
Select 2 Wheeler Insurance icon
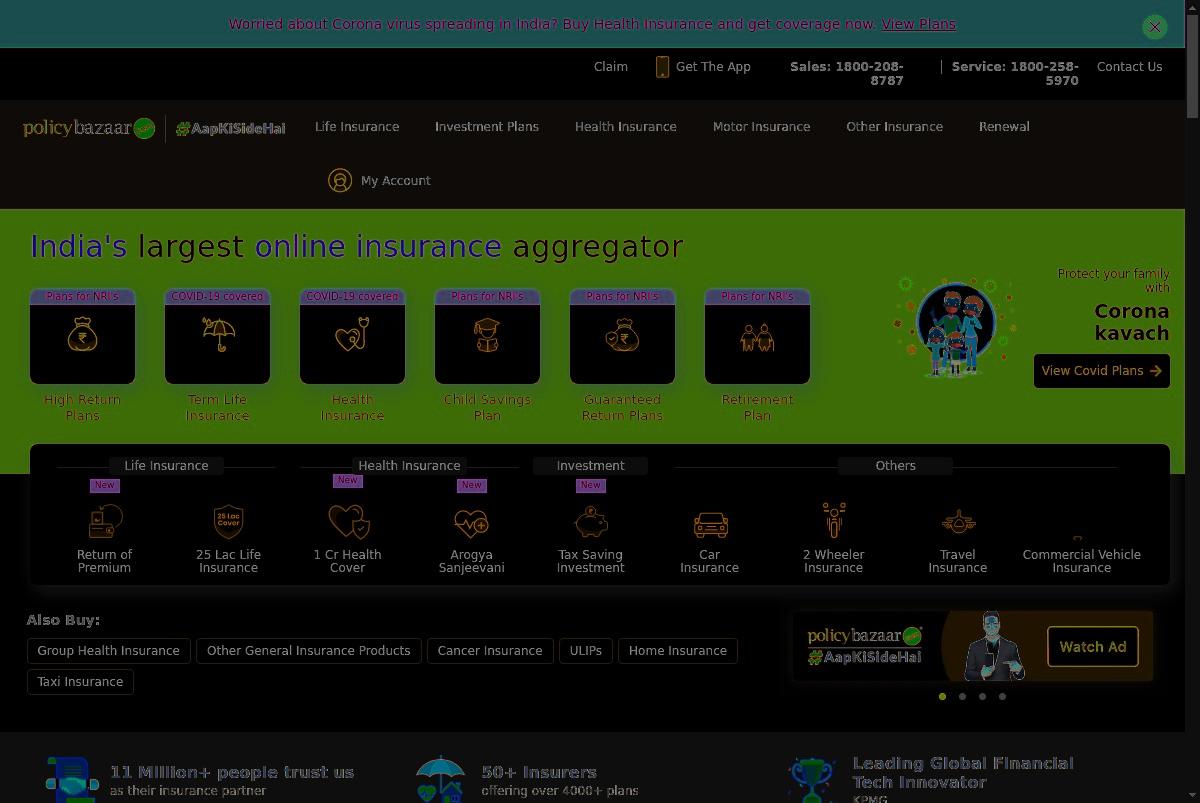834,521
